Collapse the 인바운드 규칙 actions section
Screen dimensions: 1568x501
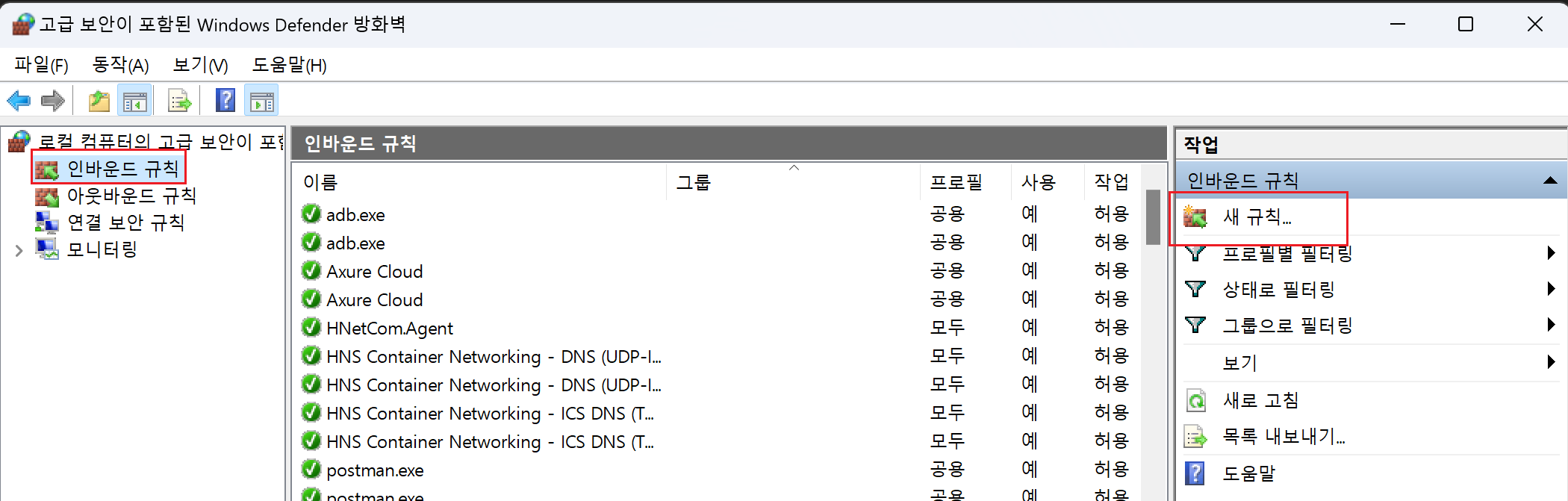tap(1550, 181)
